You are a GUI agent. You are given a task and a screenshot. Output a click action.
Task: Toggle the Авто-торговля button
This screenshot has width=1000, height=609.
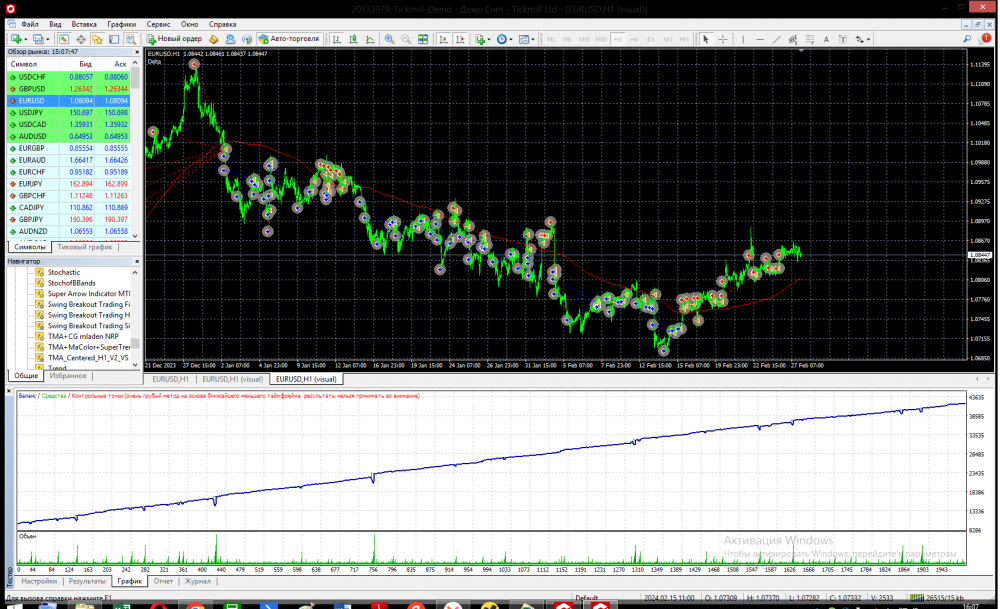tap(289, 39)
